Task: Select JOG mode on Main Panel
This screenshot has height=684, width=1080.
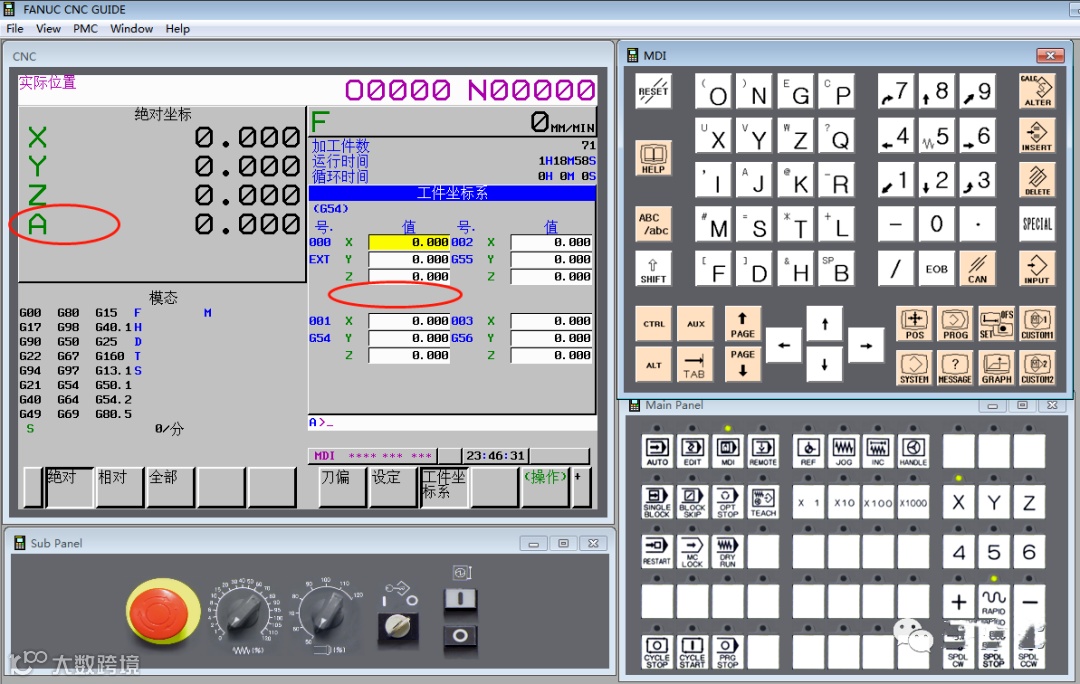Action: (x=843, y=451)
